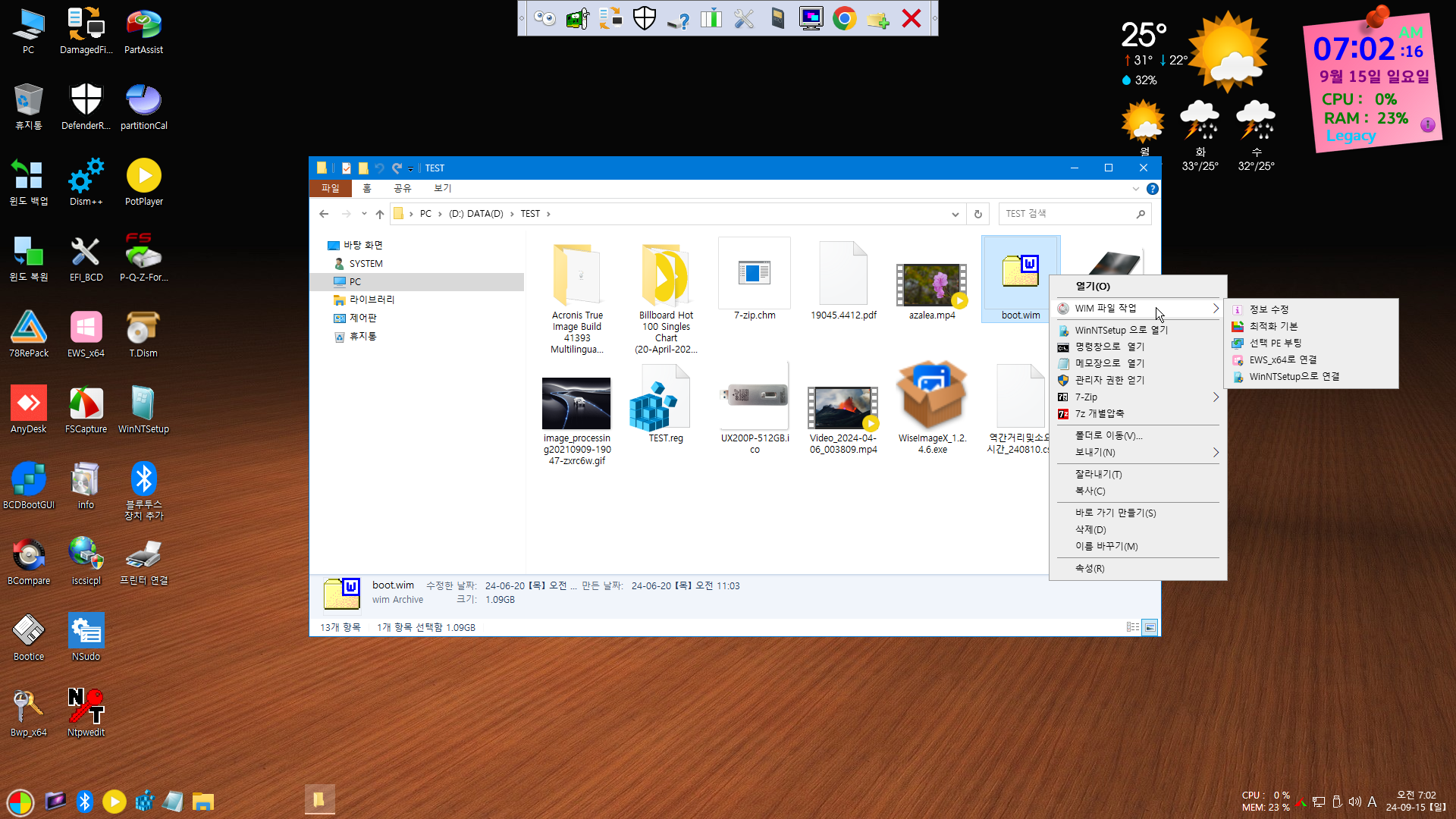Switch to large icons view in status bar
Viewport: 1456px width, 819px height.
pos(1150,627)
